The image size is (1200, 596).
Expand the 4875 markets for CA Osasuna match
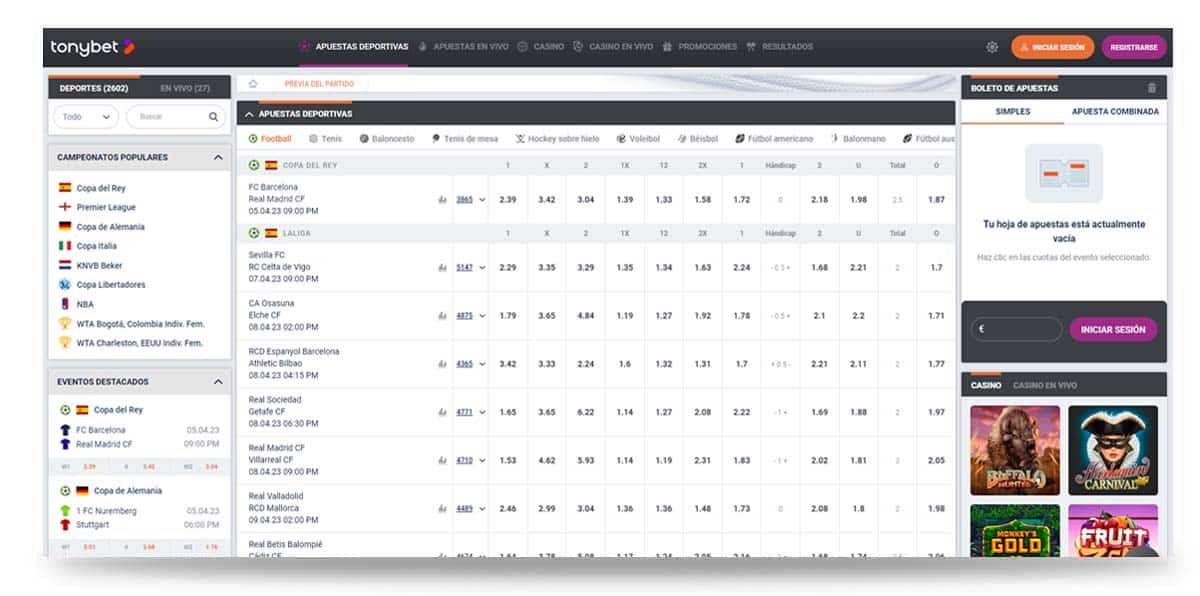[470, 316]
